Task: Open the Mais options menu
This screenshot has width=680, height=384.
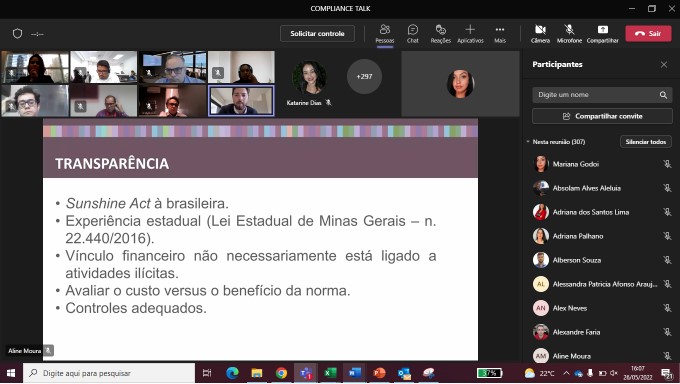Action: click(x=500, y=34)
